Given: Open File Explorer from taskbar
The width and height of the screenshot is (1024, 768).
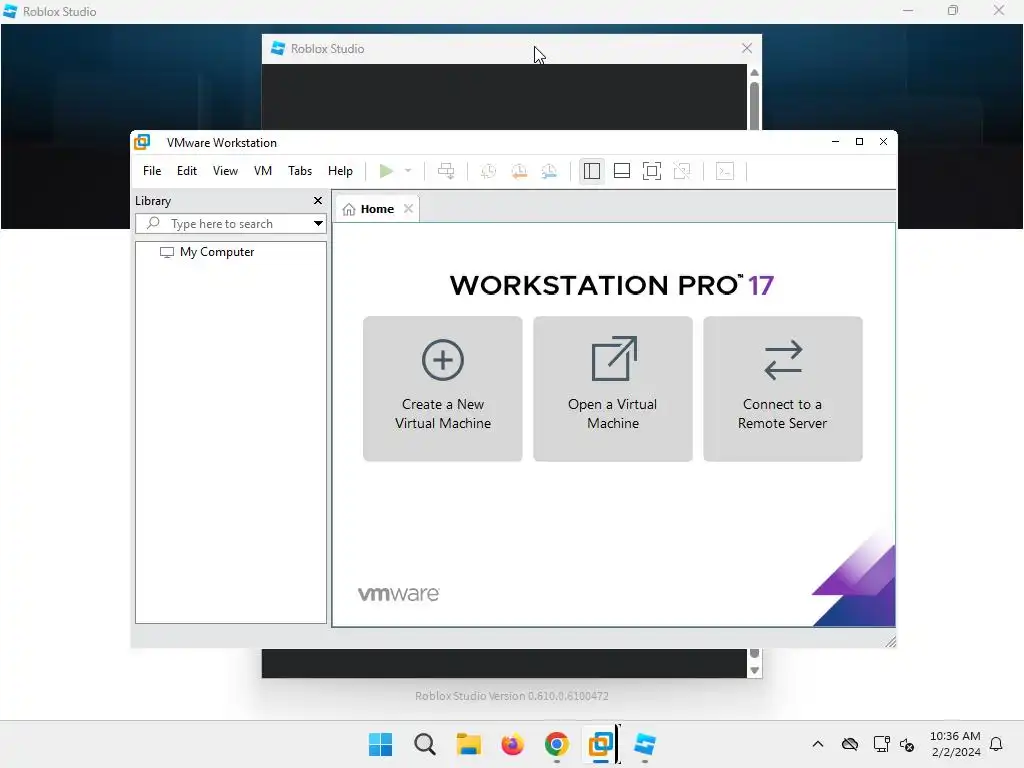Looking at the screenshot, I should (468, 744).
